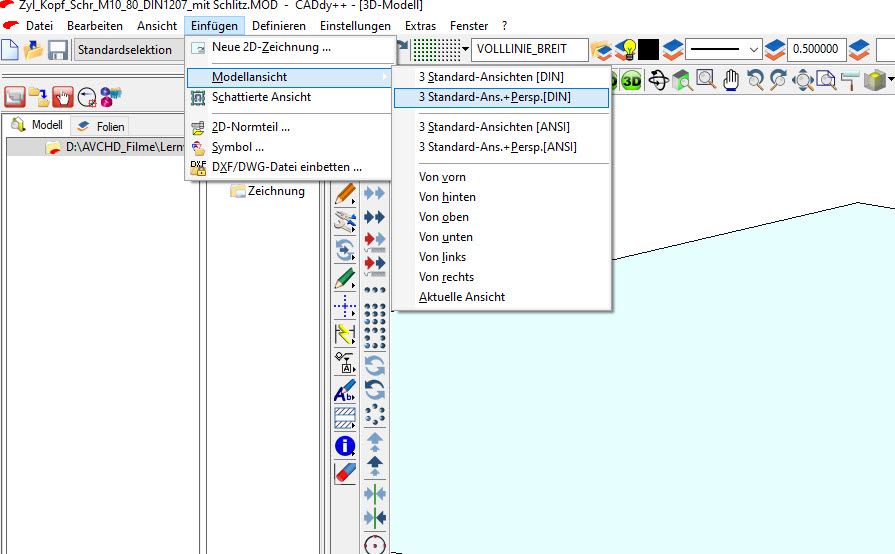This screenshot has height=554, width=895.
Task: Open the Einstellungen menu
Action: tap(355, 26)
